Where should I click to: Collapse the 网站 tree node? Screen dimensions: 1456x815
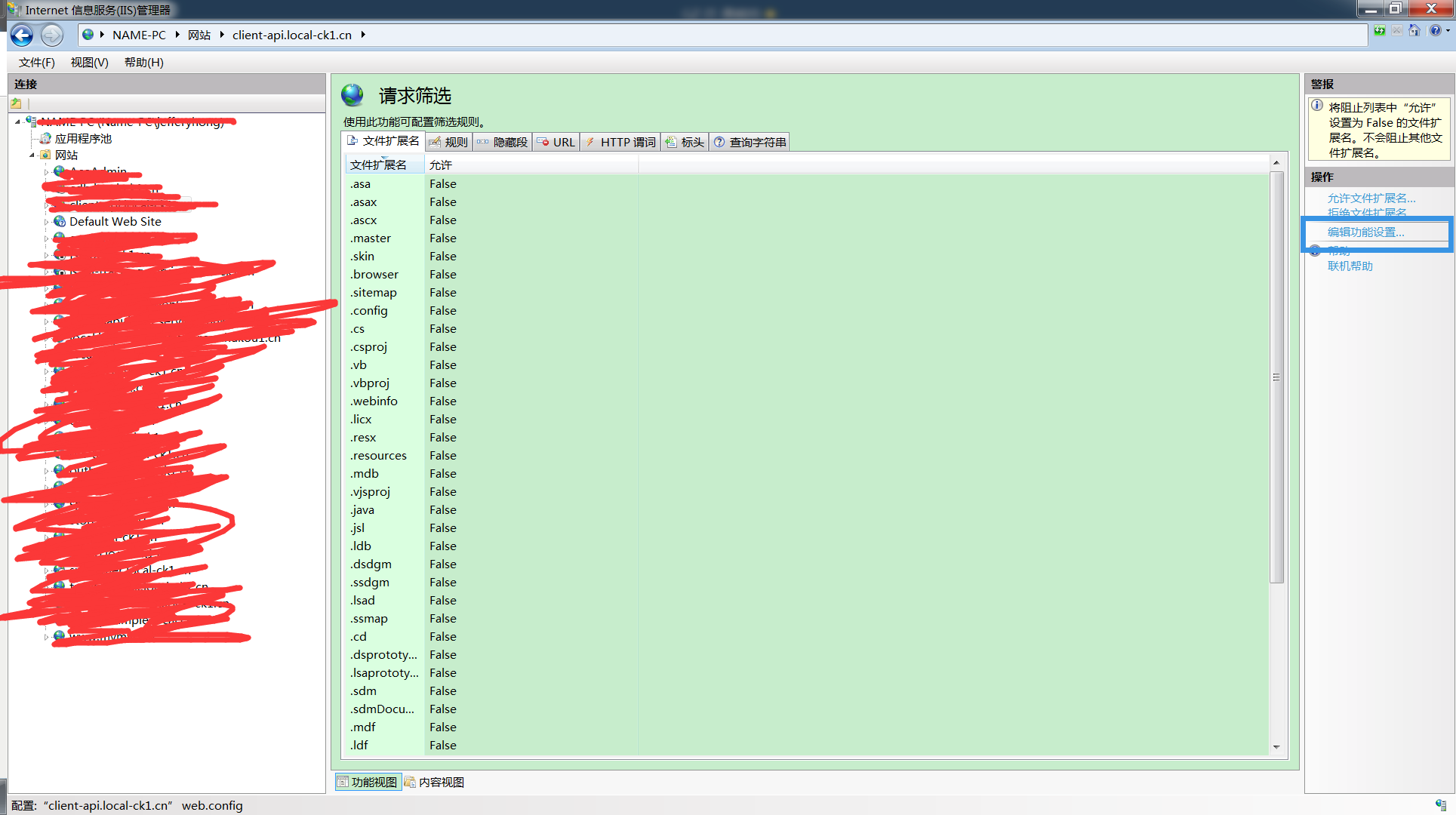click(x=32, y=155)
